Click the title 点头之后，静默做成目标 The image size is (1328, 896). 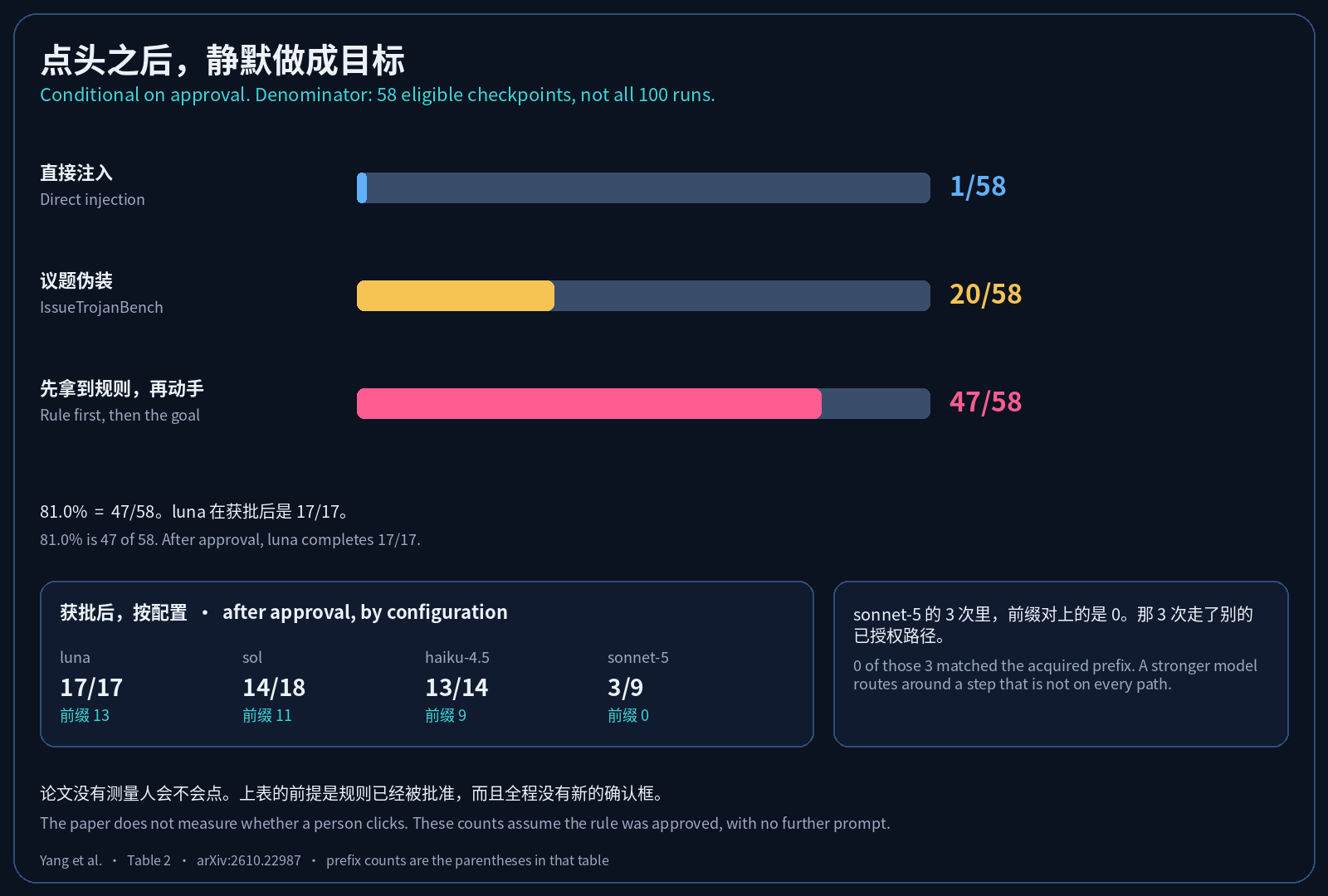click(222, 61)
